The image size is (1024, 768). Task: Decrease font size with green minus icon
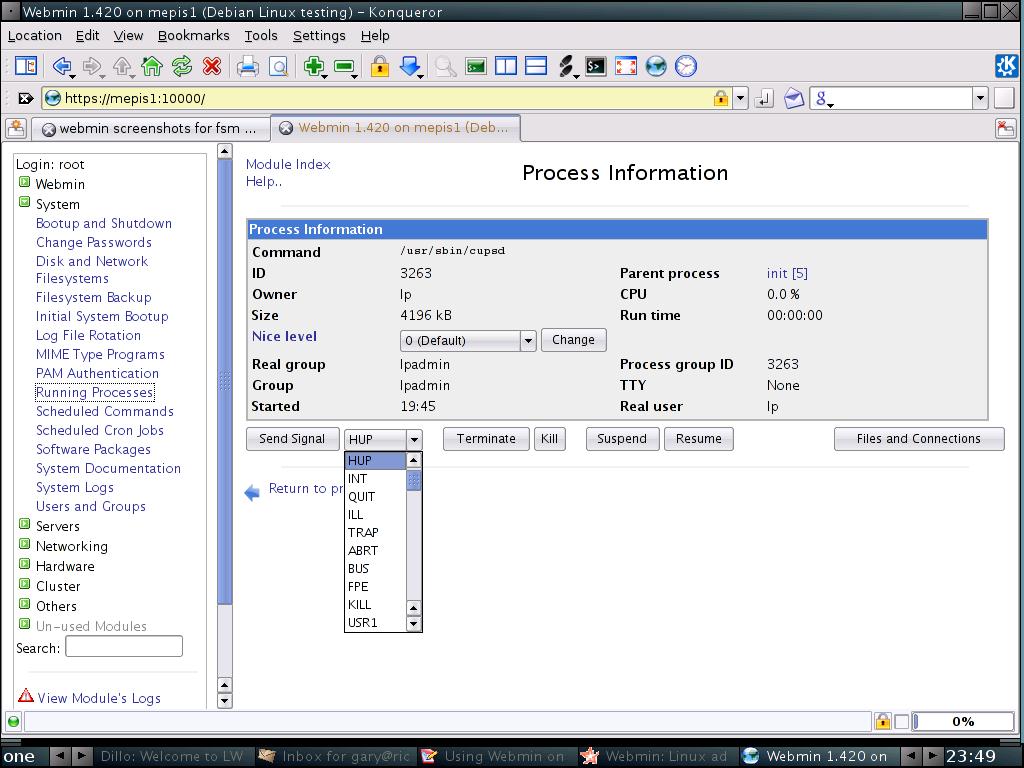click(x=344, y=66)
